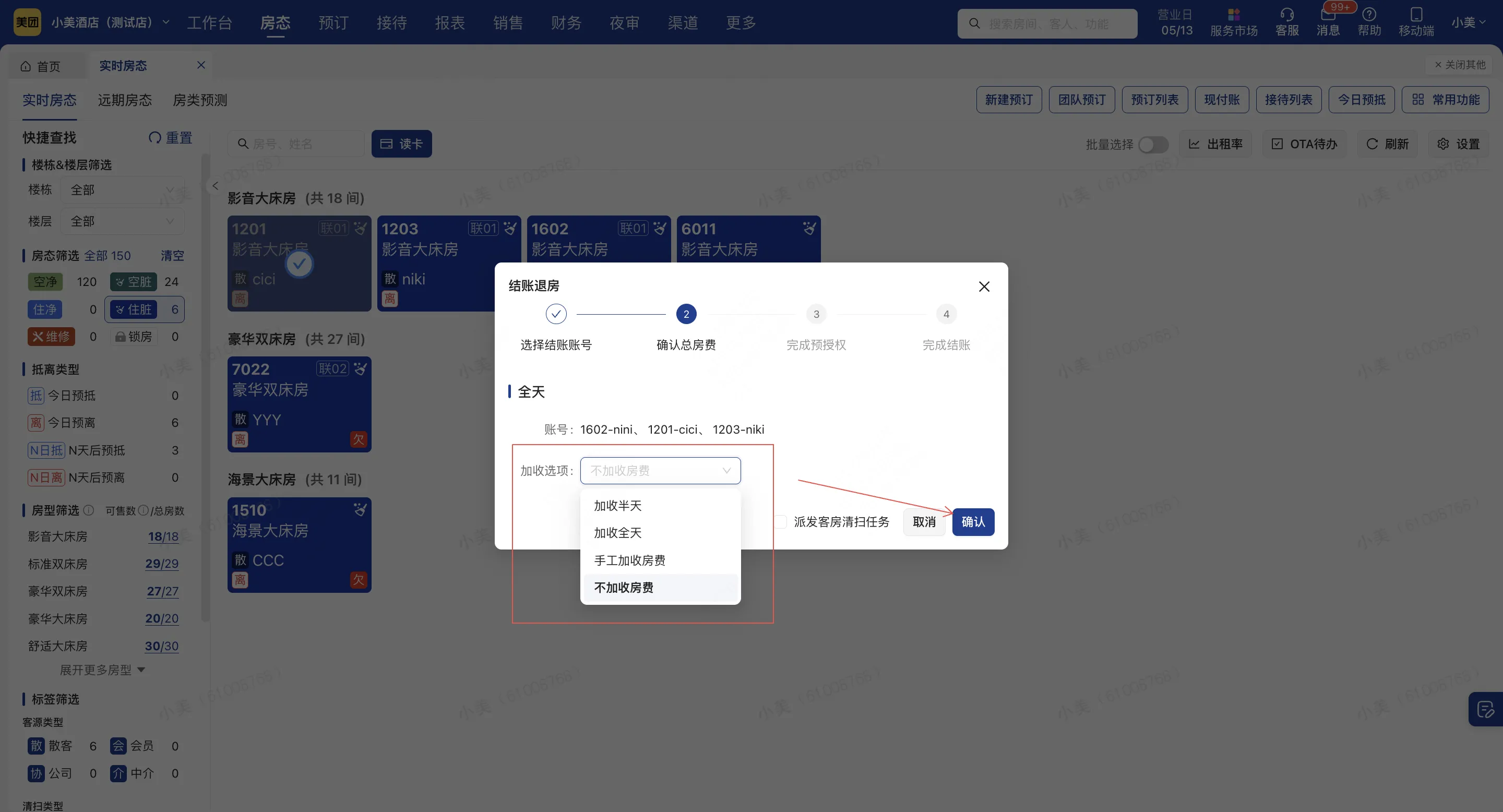
Task: Toggle the 锁房 room status filter
Action: click(134, 337)
